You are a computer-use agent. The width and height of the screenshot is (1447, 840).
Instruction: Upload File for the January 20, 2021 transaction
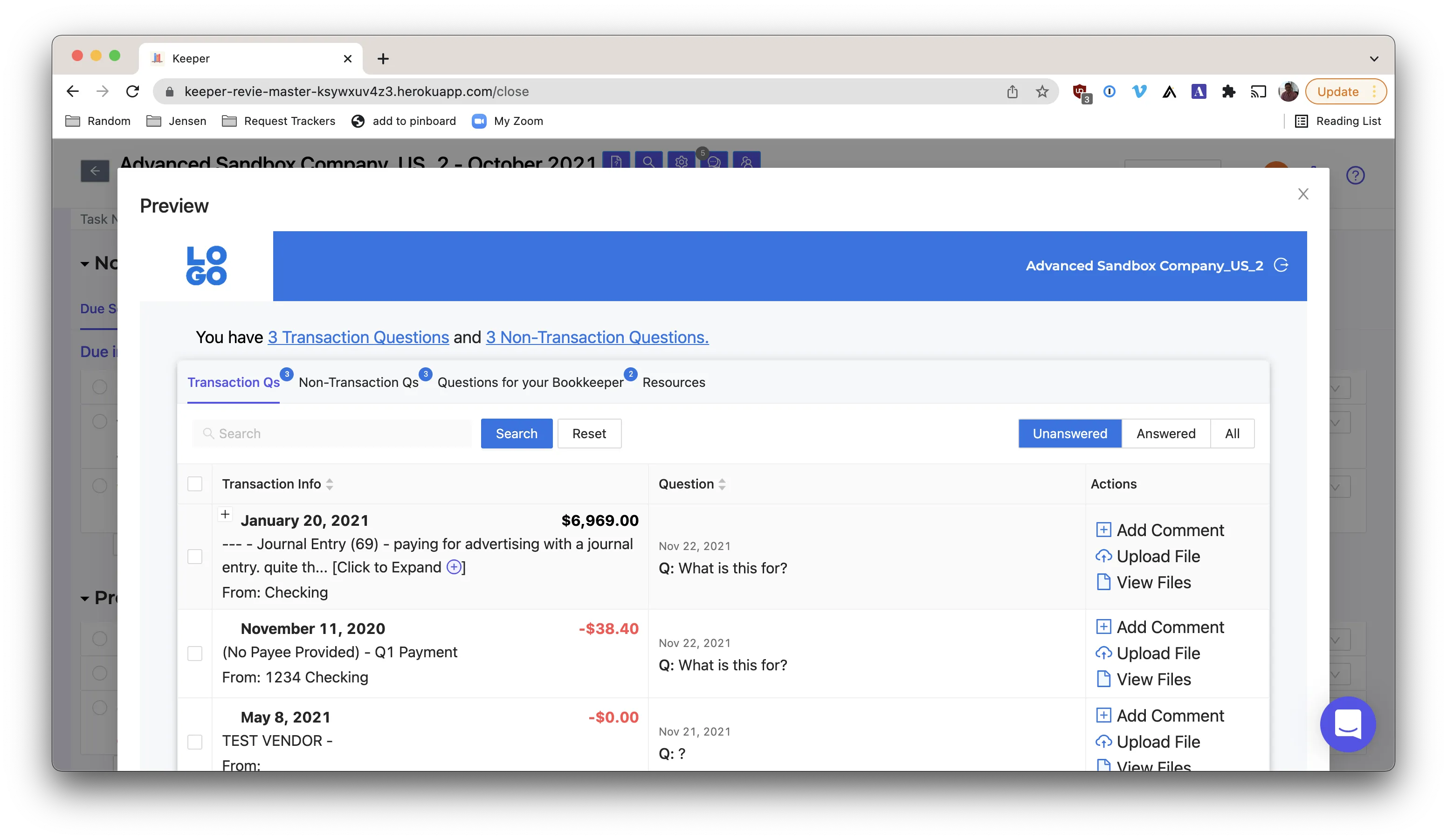(x=1148, y=557)
